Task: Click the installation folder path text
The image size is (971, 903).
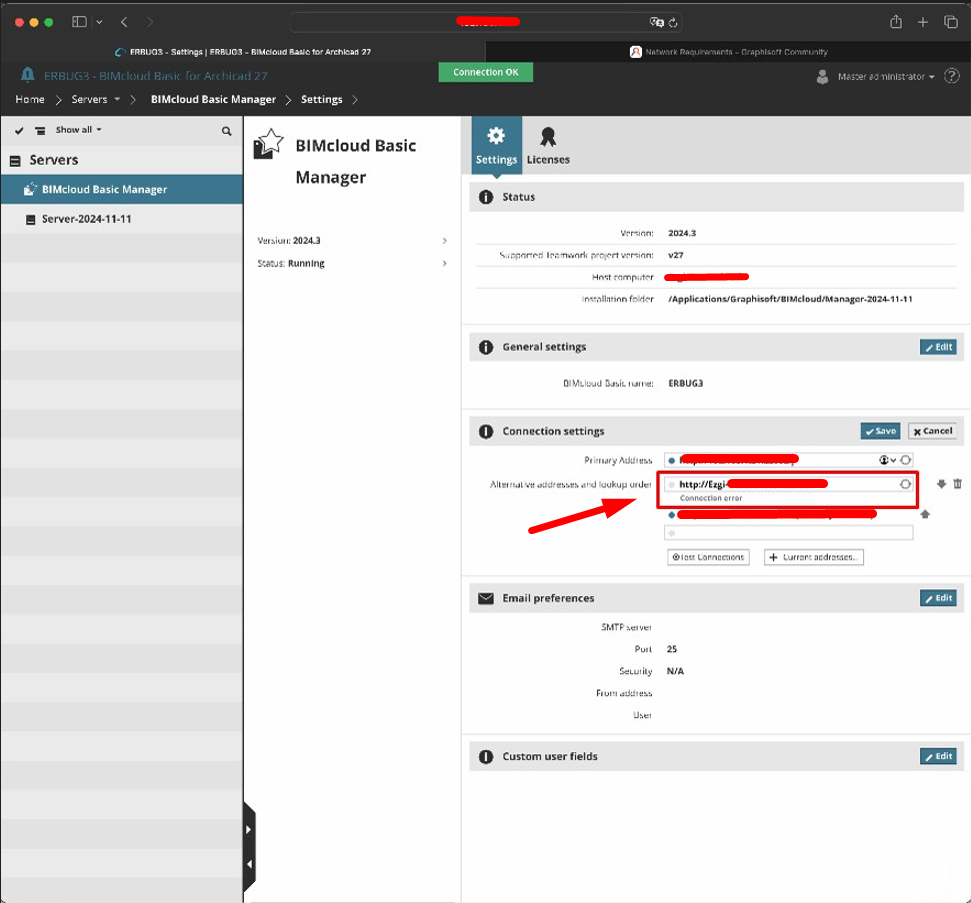Action: (790, 299)
